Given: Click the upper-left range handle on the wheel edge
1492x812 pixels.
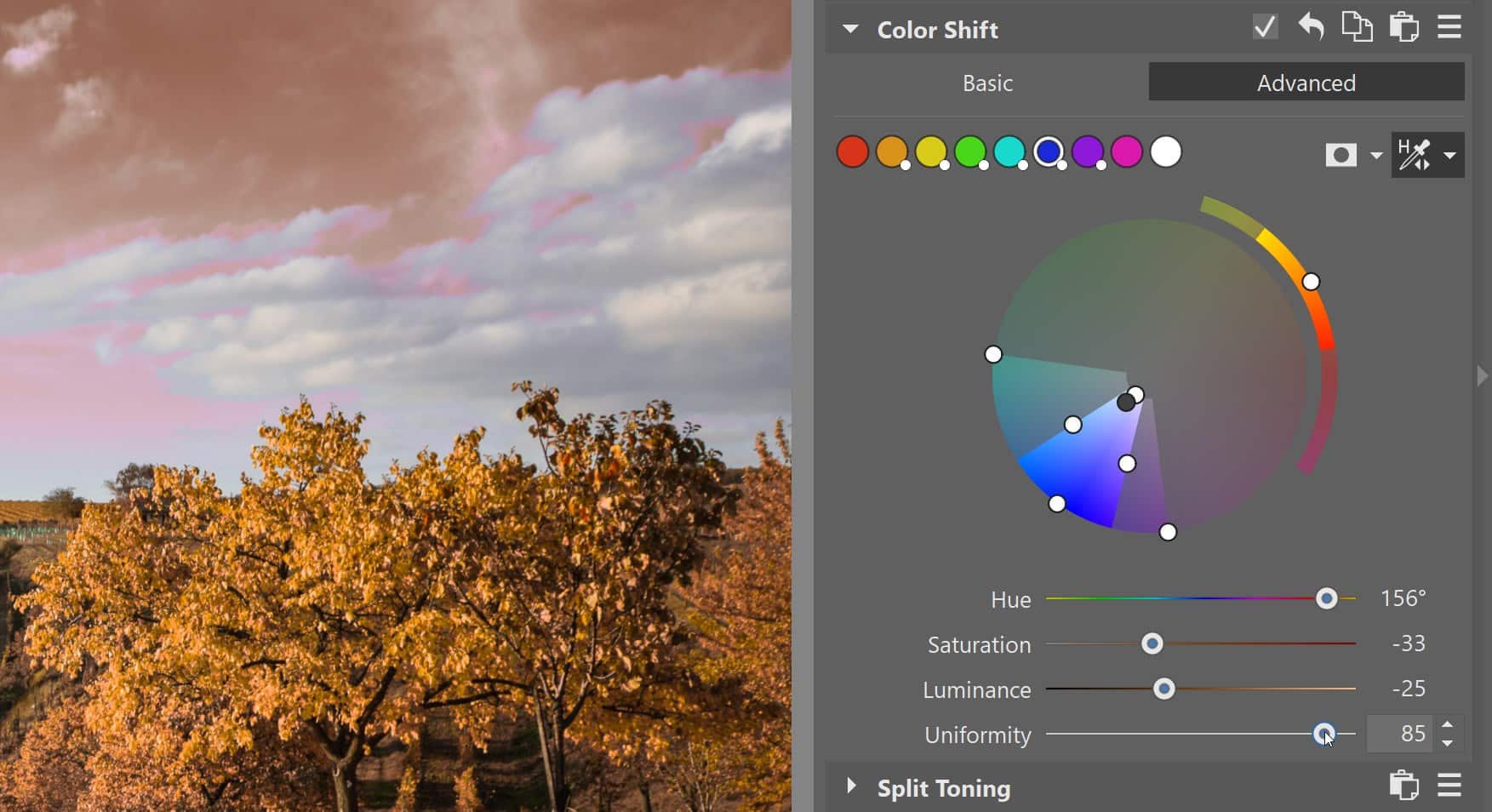Looking at the screenshot, I should click(993, 354).
